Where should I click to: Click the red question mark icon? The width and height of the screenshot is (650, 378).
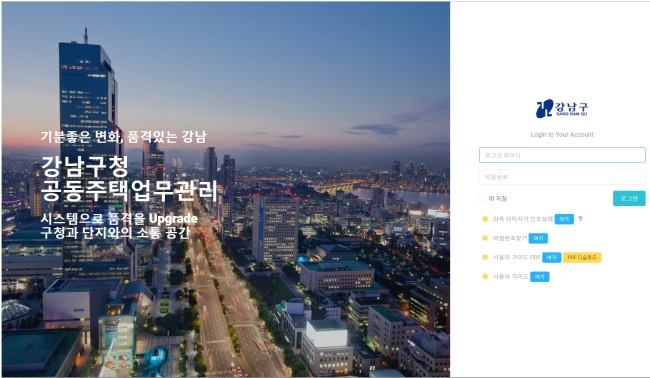(580, 219)
